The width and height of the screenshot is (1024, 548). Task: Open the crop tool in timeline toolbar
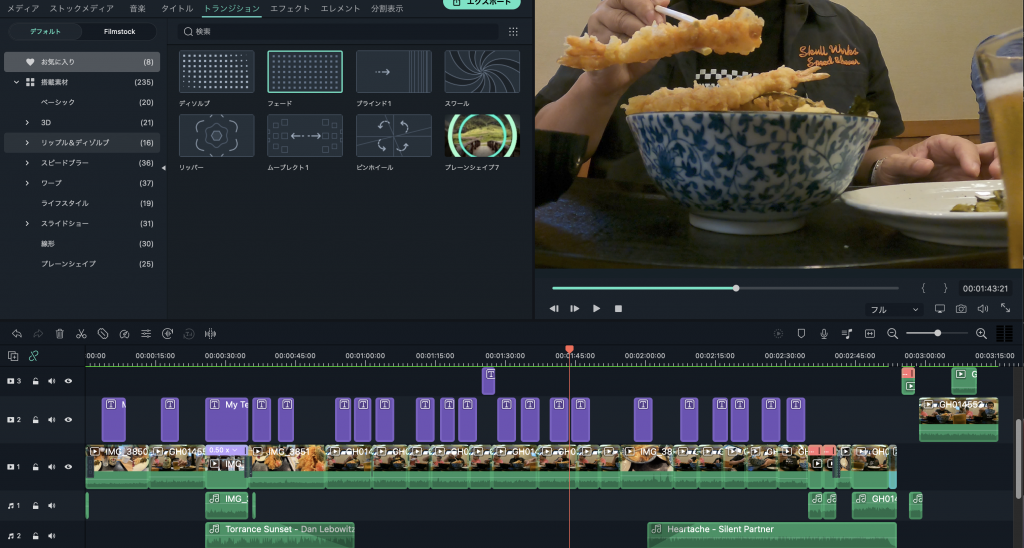(x=103, y=334)
